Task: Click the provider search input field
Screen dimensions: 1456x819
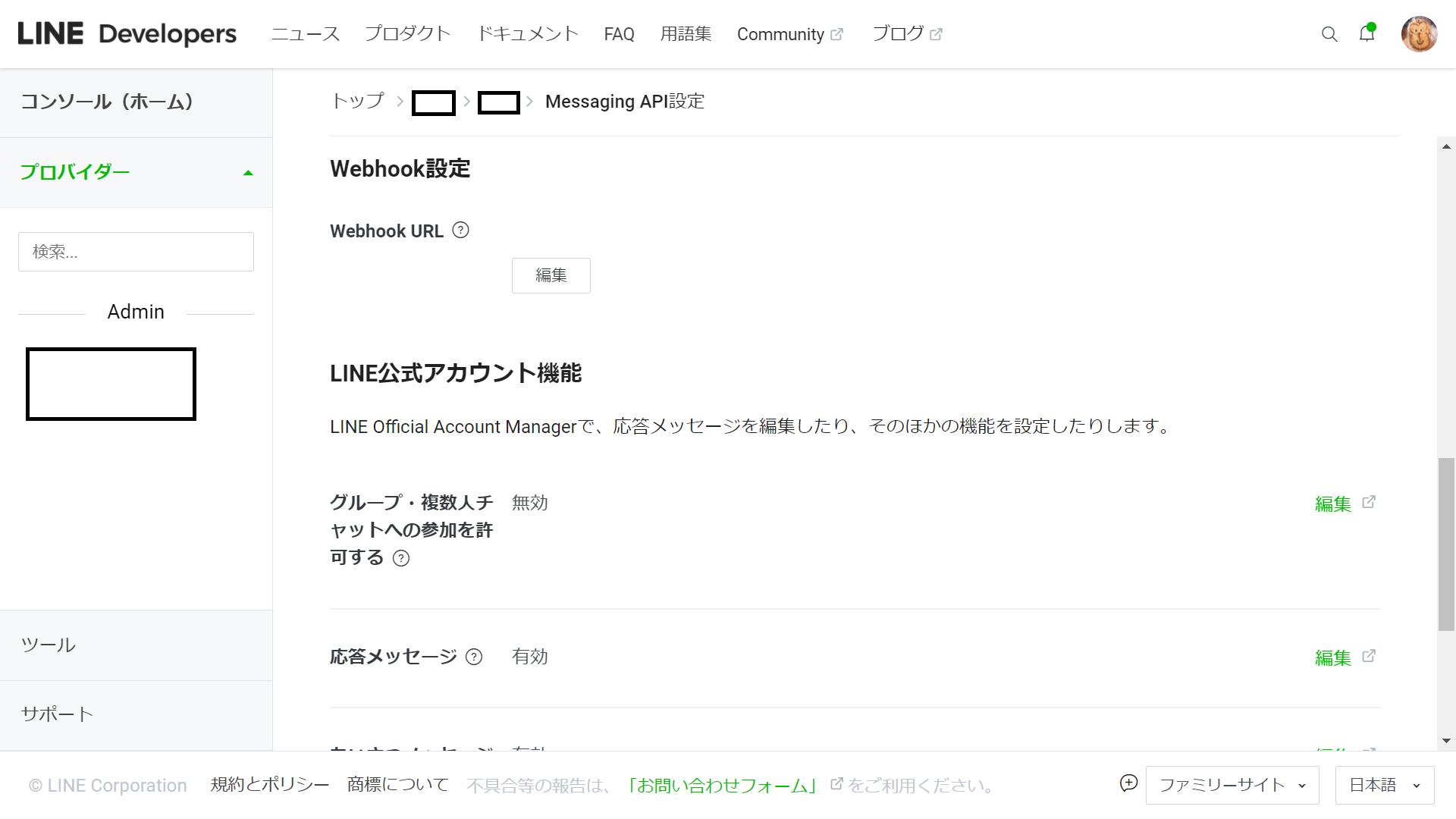Action: 136,252
